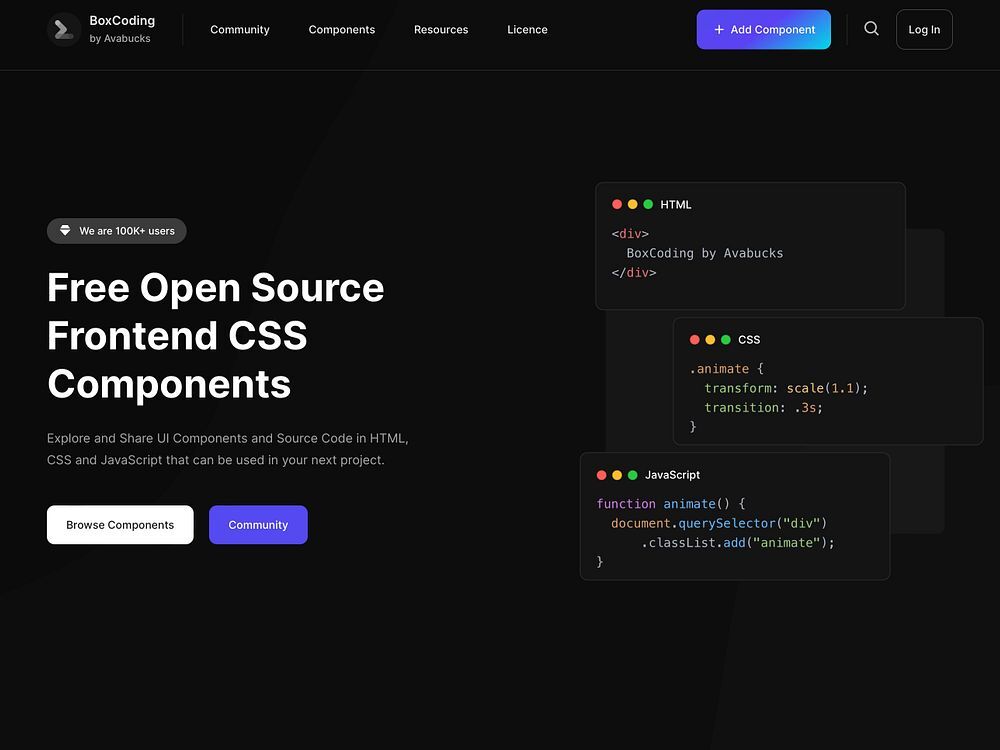Click 'function animate() {' code line
Screen dimensions: 1000x750
coord(671,504)
